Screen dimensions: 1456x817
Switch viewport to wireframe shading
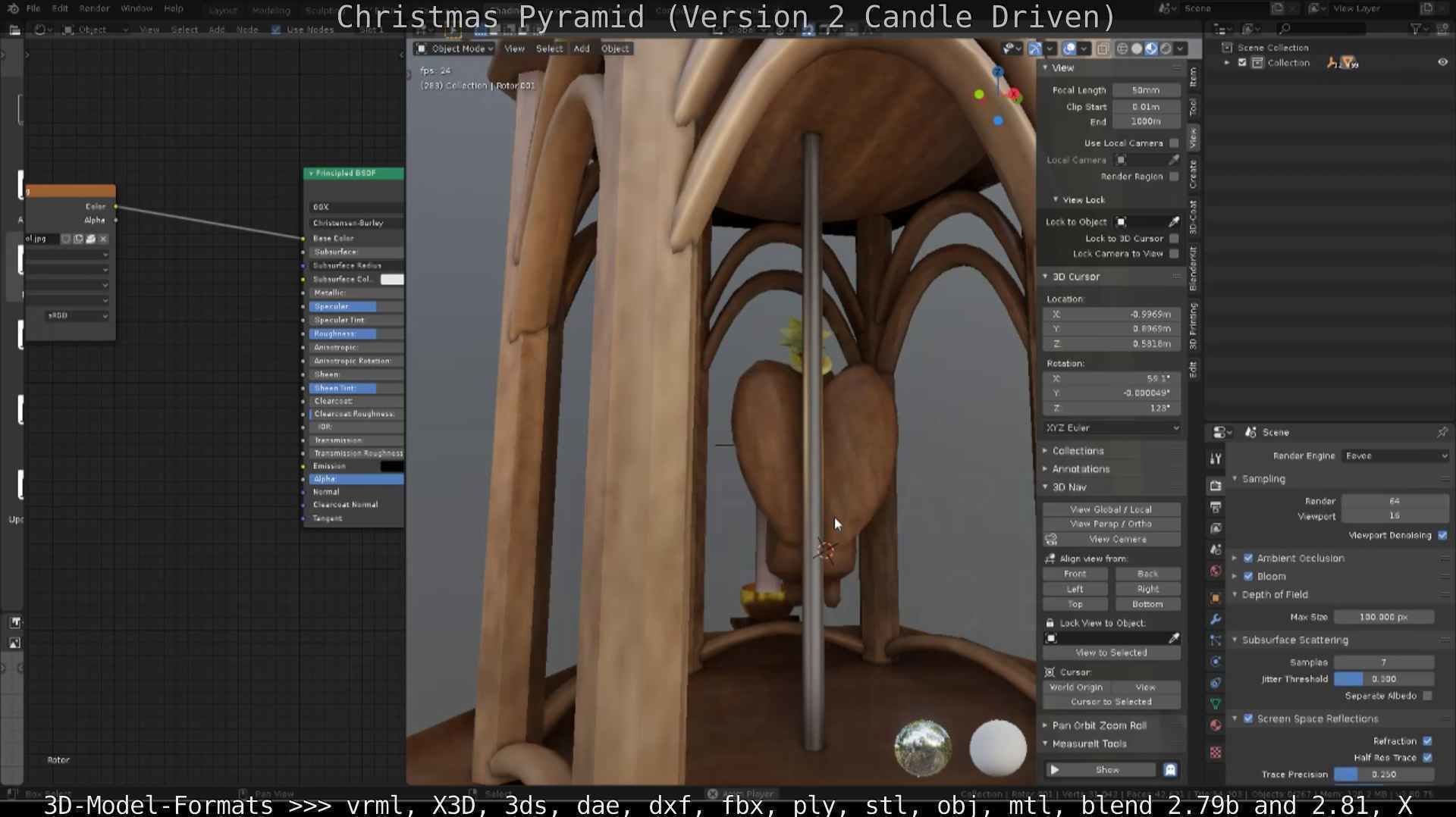(x=1122, y=49)
